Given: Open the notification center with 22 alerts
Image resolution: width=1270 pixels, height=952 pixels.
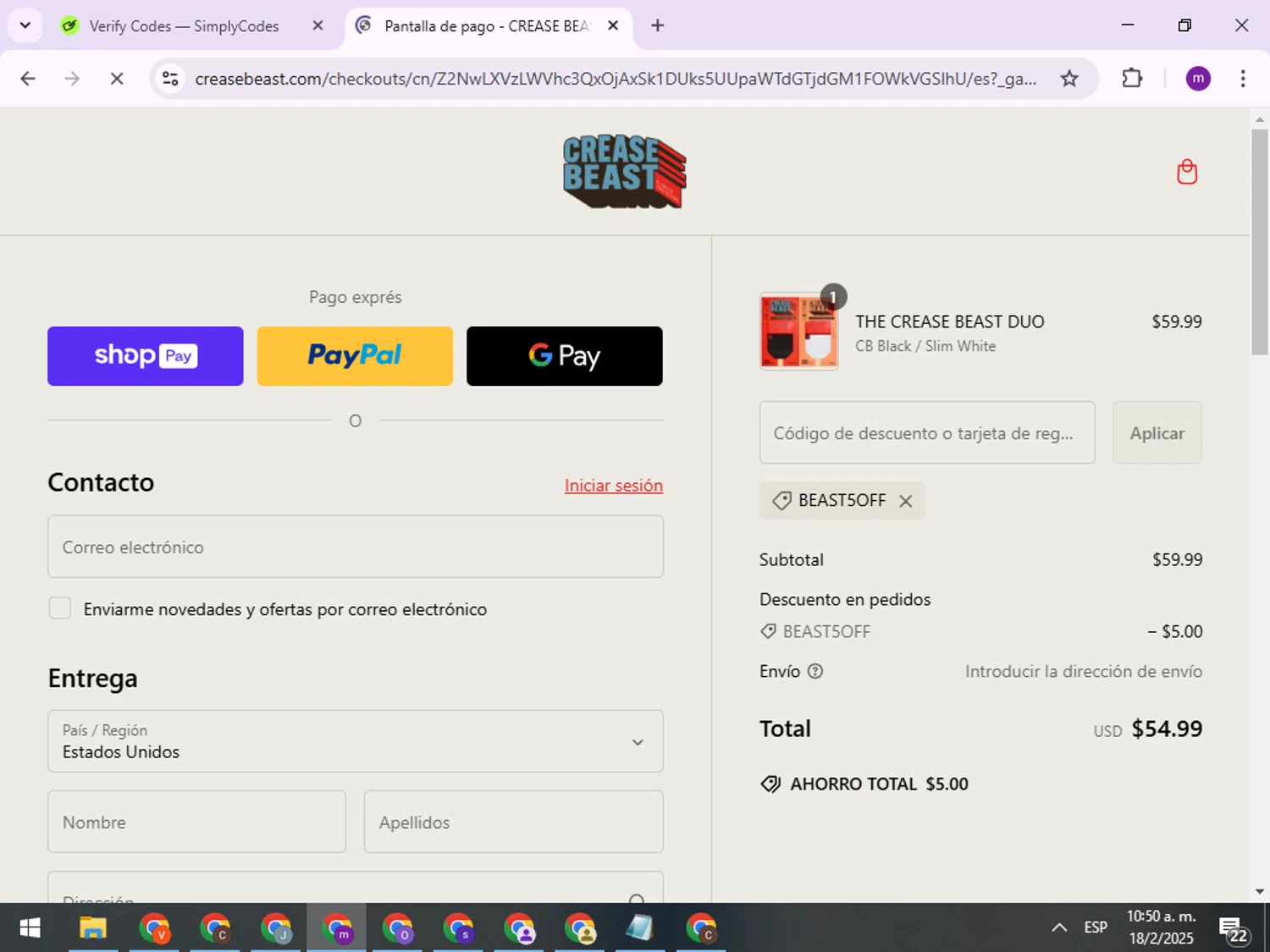Looking at the screenshot, I should pyautogui.click(x=1234, y=930).
